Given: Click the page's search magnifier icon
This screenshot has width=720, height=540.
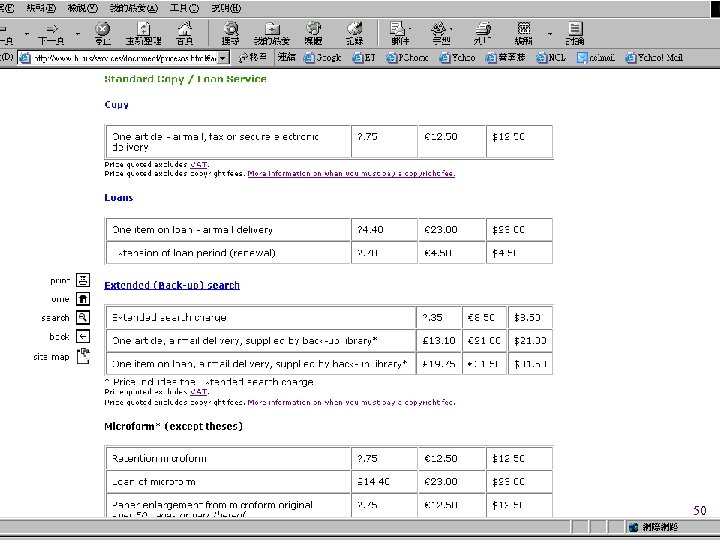Looking at the screenshot, I should click(x=83, y=317).
